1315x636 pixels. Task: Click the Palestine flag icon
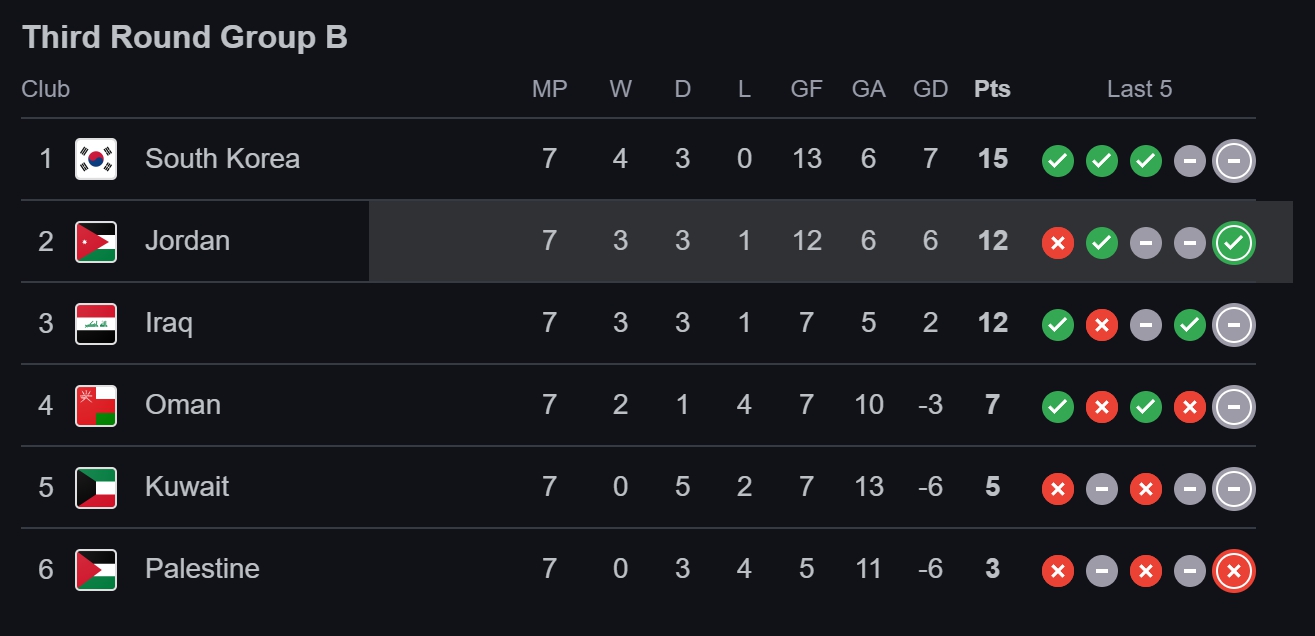pos(96,569)
